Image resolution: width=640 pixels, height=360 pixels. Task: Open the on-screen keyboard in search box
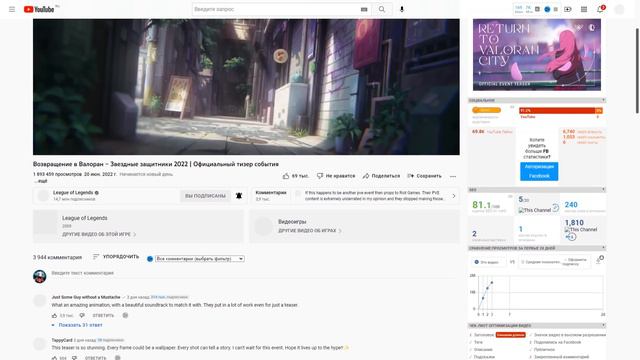(364, 9)
